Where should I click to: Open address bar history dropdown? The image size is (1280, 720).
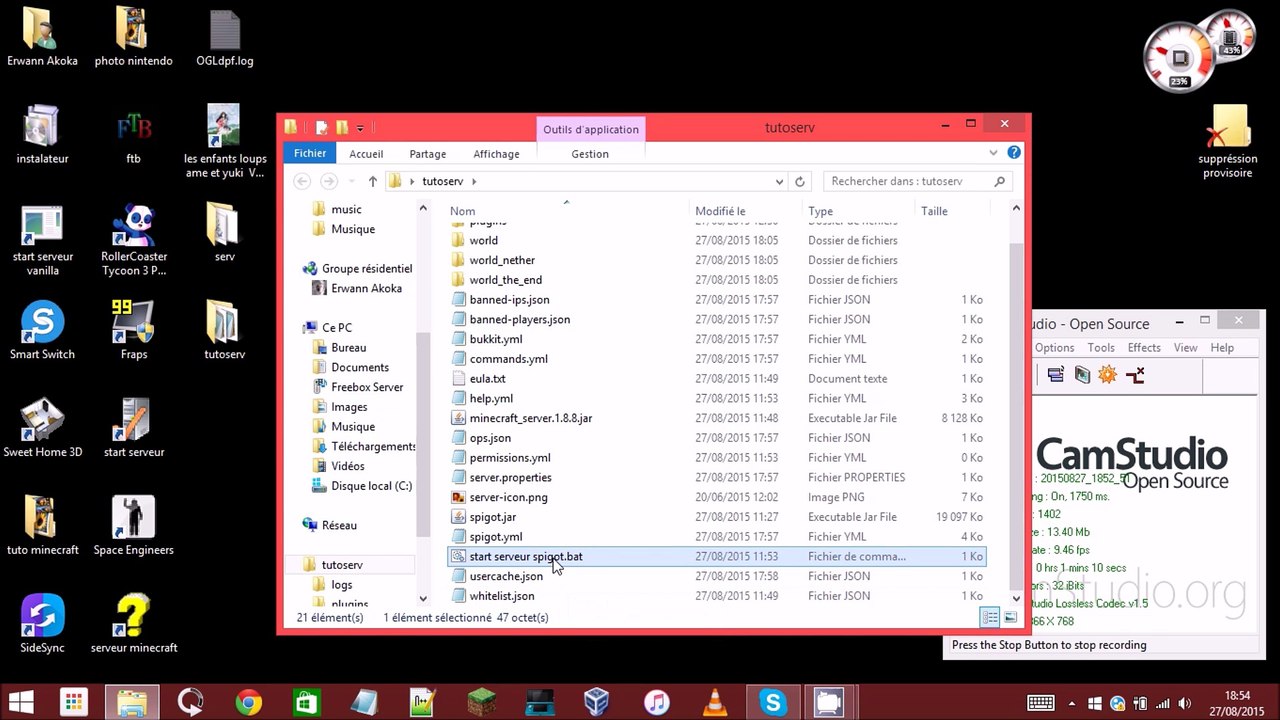click(x=779, y=182)
